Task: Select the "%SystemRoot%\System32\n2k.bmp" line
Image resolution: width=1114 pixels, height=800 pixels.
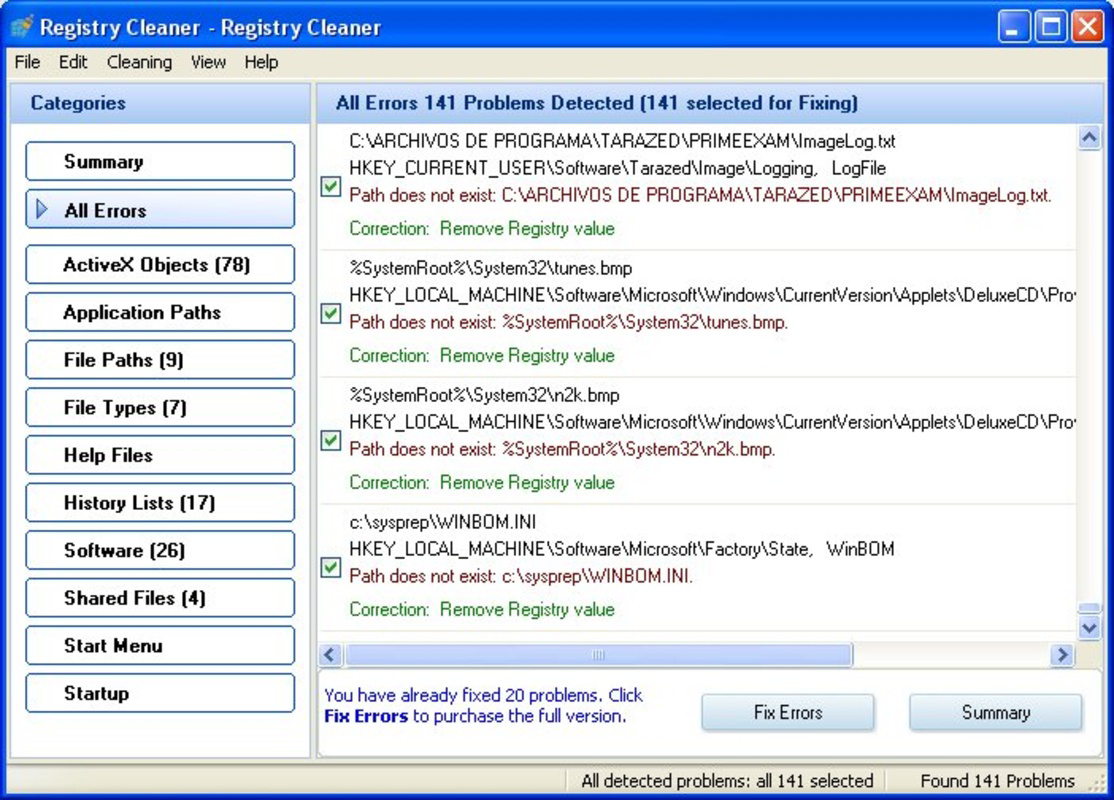Action: click(484, 395)
